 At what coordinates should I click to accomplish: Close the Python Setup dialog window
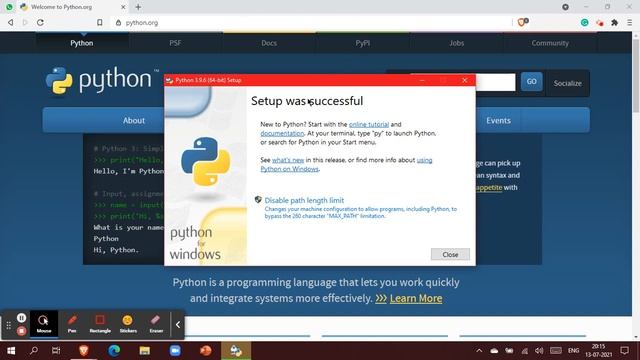pyautogui.click(x=464, y=80)
